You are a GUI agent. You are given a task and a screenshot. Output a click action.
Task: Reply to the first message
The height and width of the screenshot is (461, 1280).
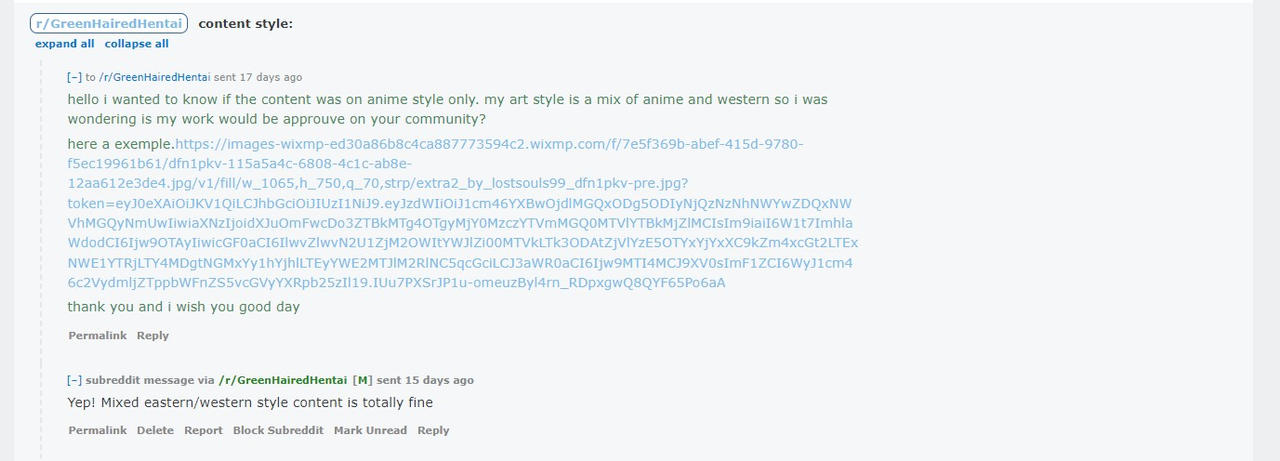point(152,336)
